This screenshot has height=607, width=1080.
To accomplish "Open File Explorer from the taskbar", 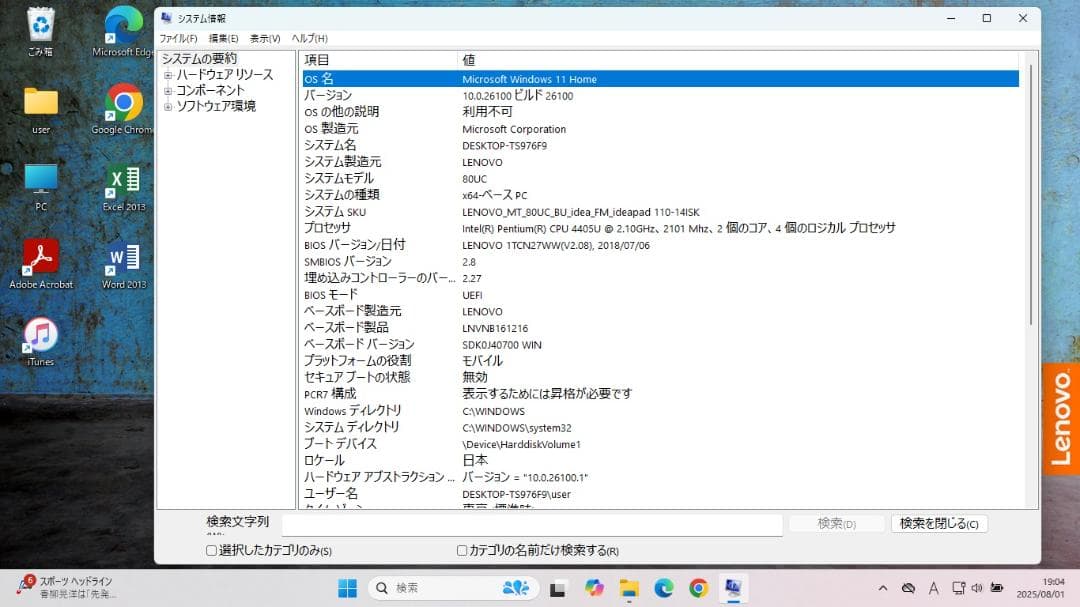I will click(629, 588).
